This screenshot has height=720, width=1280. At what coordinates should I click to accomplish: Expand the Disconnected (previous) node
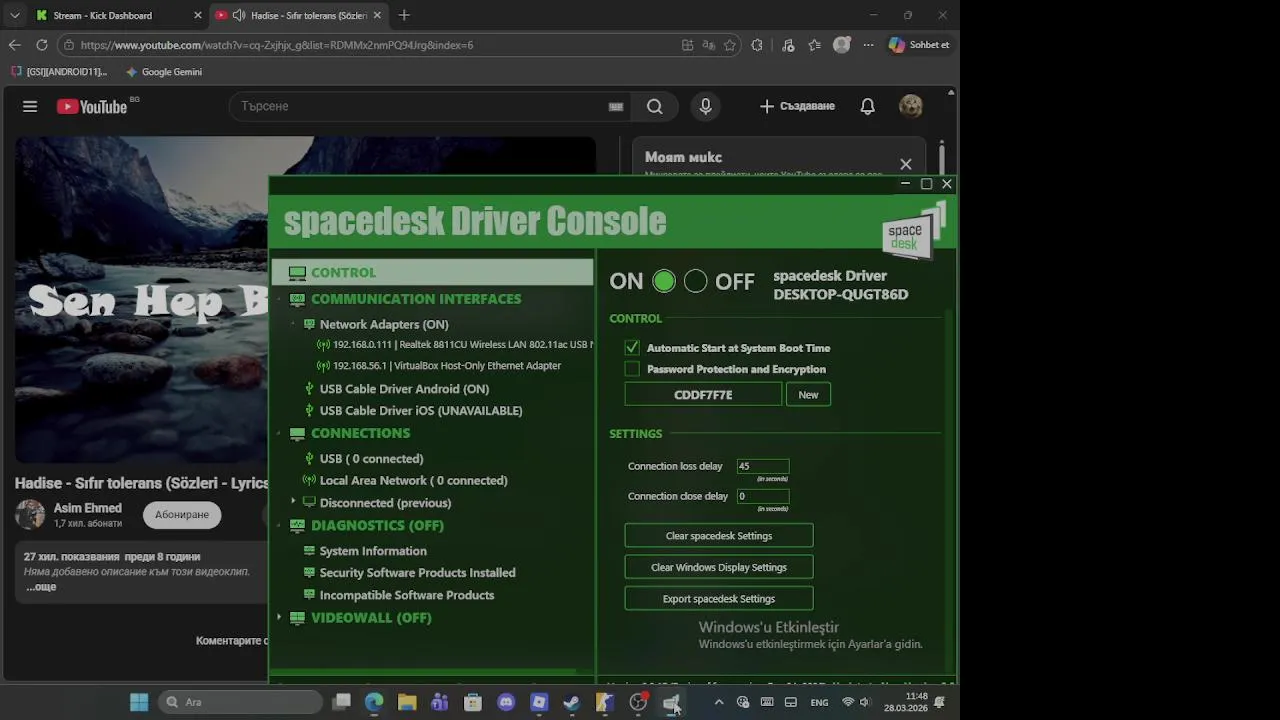pyautogui.click(x=293, y=502)
